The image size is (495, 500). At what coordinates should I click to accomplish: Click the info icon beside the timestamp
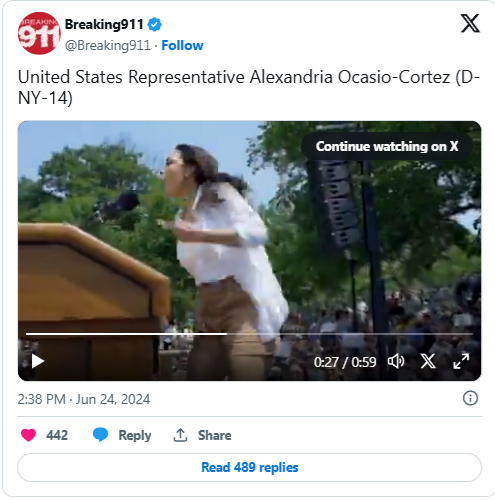(x=470, y=398)
